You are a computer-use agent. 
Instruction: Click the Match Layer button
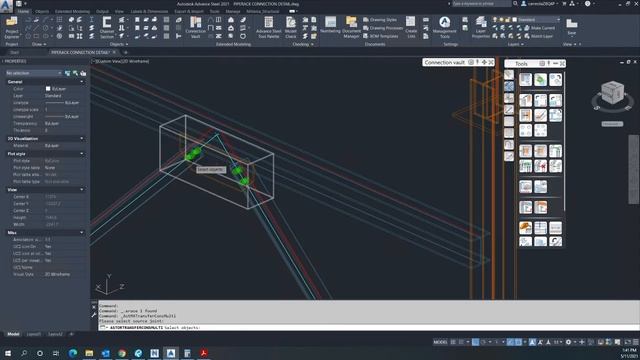538,36
